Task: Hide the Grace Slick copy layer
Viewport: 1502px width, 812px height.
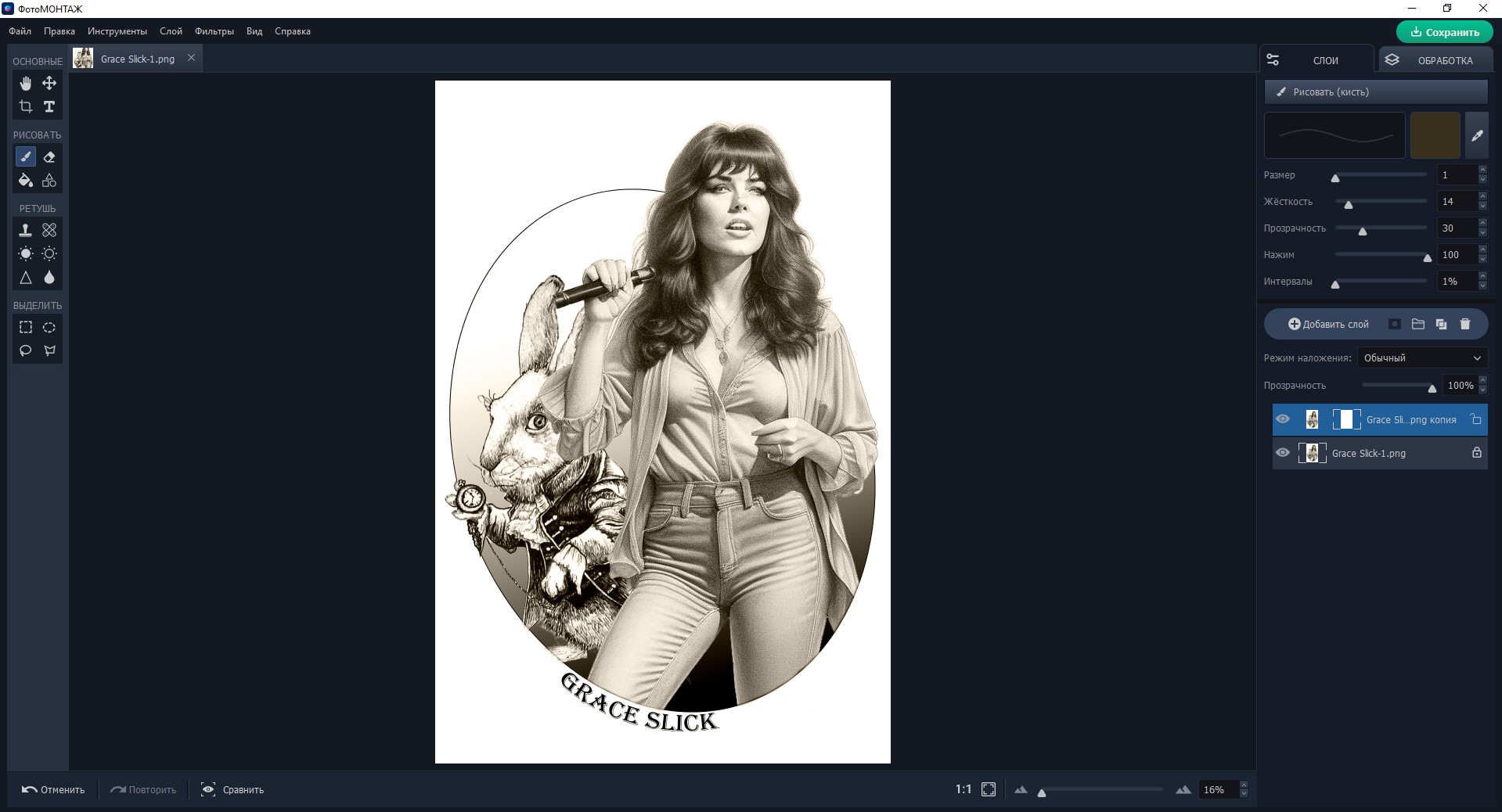Action: 1283,419
